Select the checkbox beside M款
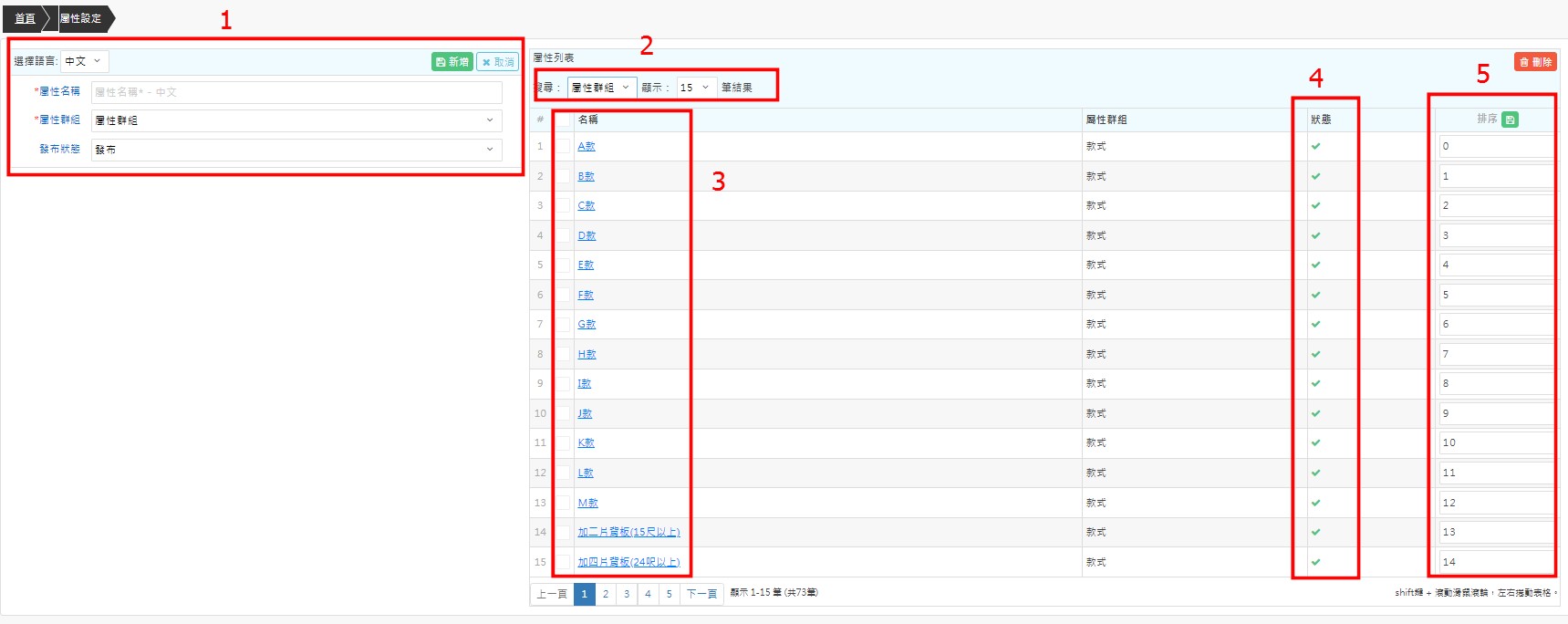Viewport: 1568px width, 624px height. tap(565, 503)
